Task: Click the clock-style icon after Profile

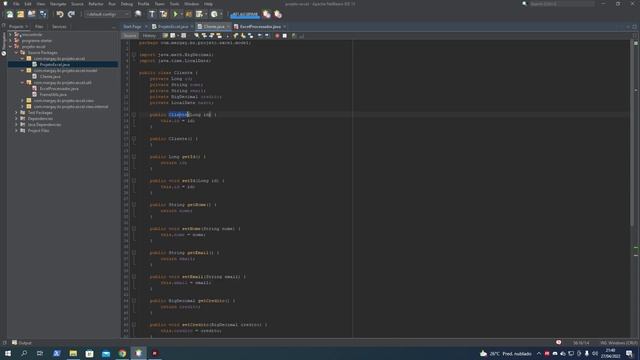Action: pos(214,14)
